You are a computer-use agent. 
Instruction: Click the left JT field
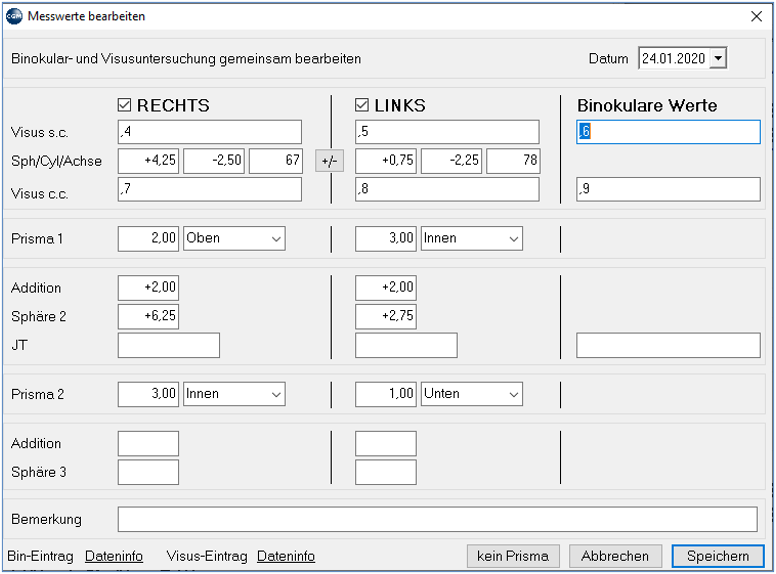coord(406,345)
